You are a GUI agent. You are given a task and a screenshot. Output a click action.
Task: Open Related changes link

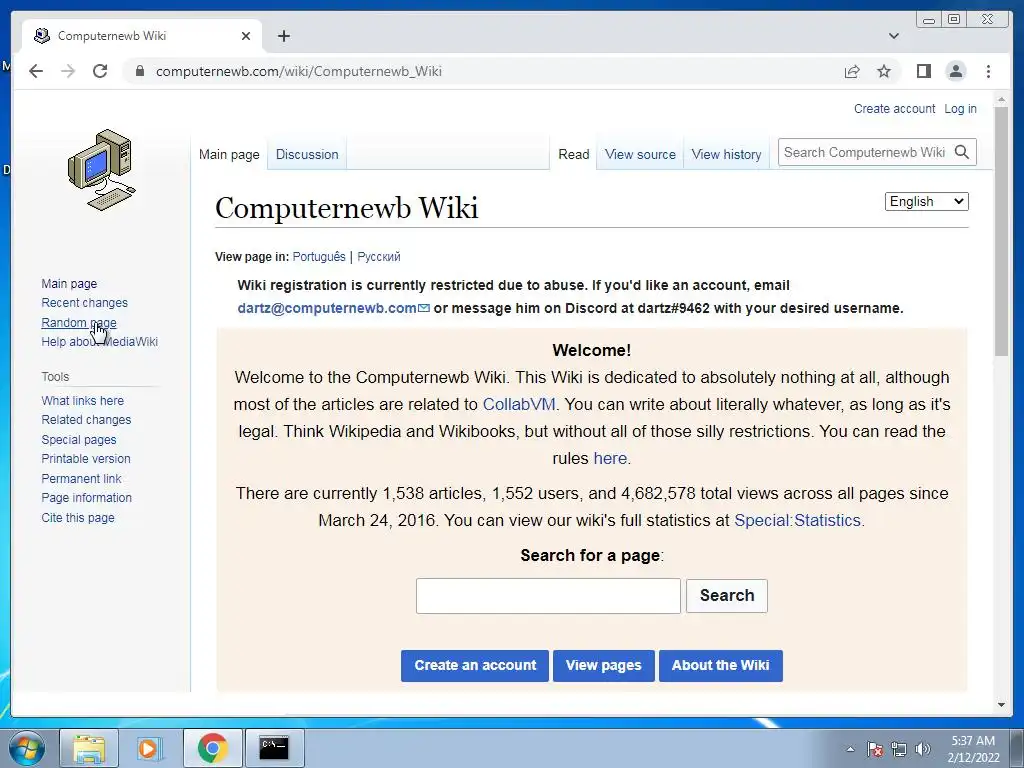[86, 420]
